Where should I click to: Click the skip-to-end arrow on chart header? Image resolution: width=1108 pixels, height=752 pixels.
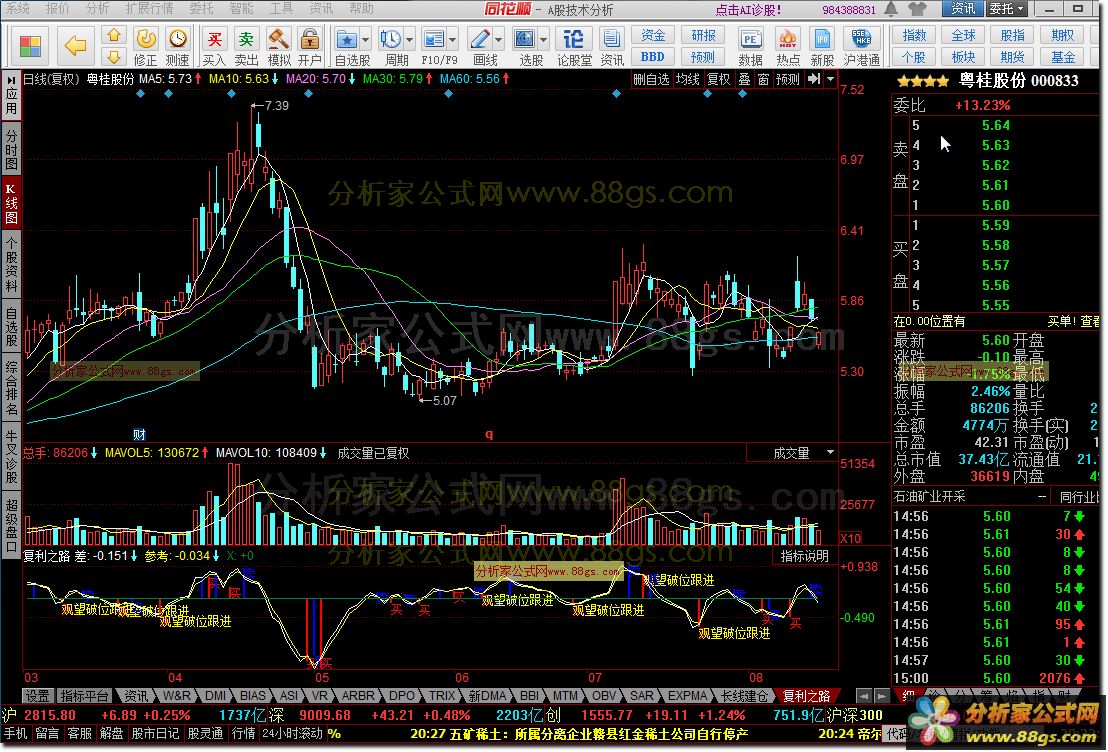(x=814, y=79)
